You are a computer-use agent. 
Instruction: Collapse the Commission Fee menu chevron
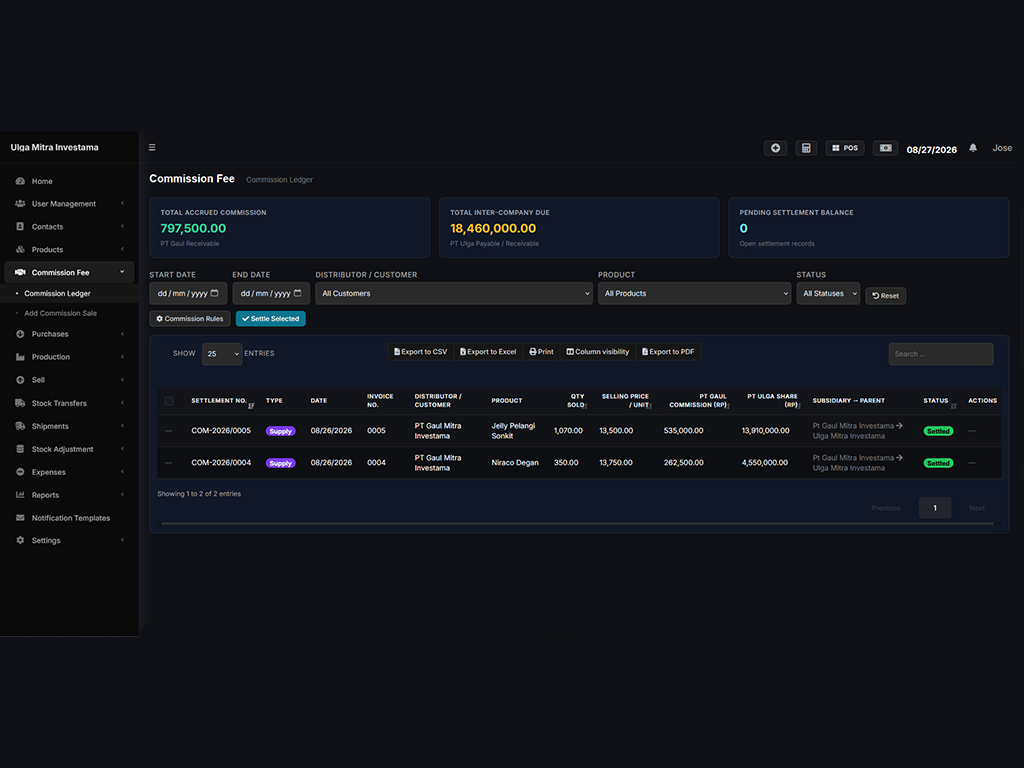click(x=122, y=272)
